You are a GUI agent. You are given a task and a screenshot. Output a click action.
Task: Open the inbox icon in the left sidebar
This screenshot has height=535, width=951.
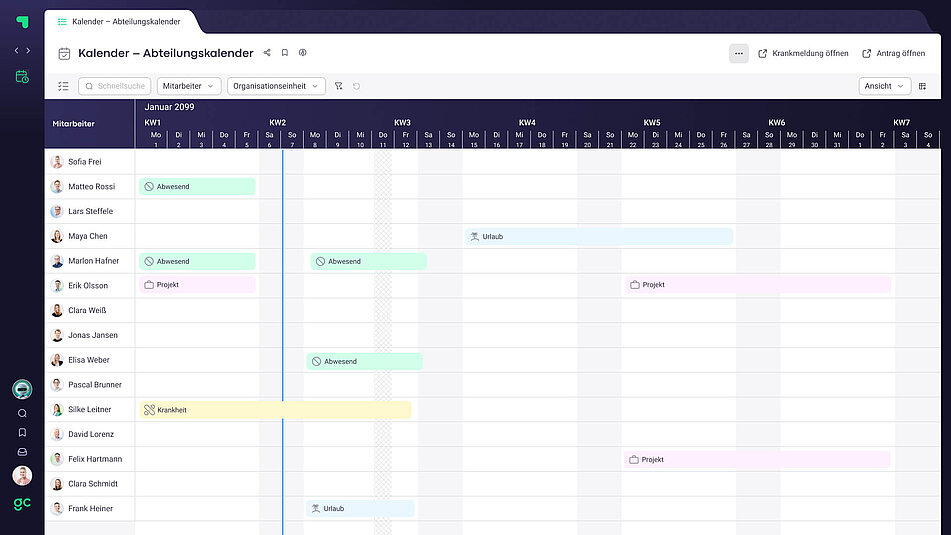(x=22, y=452)
